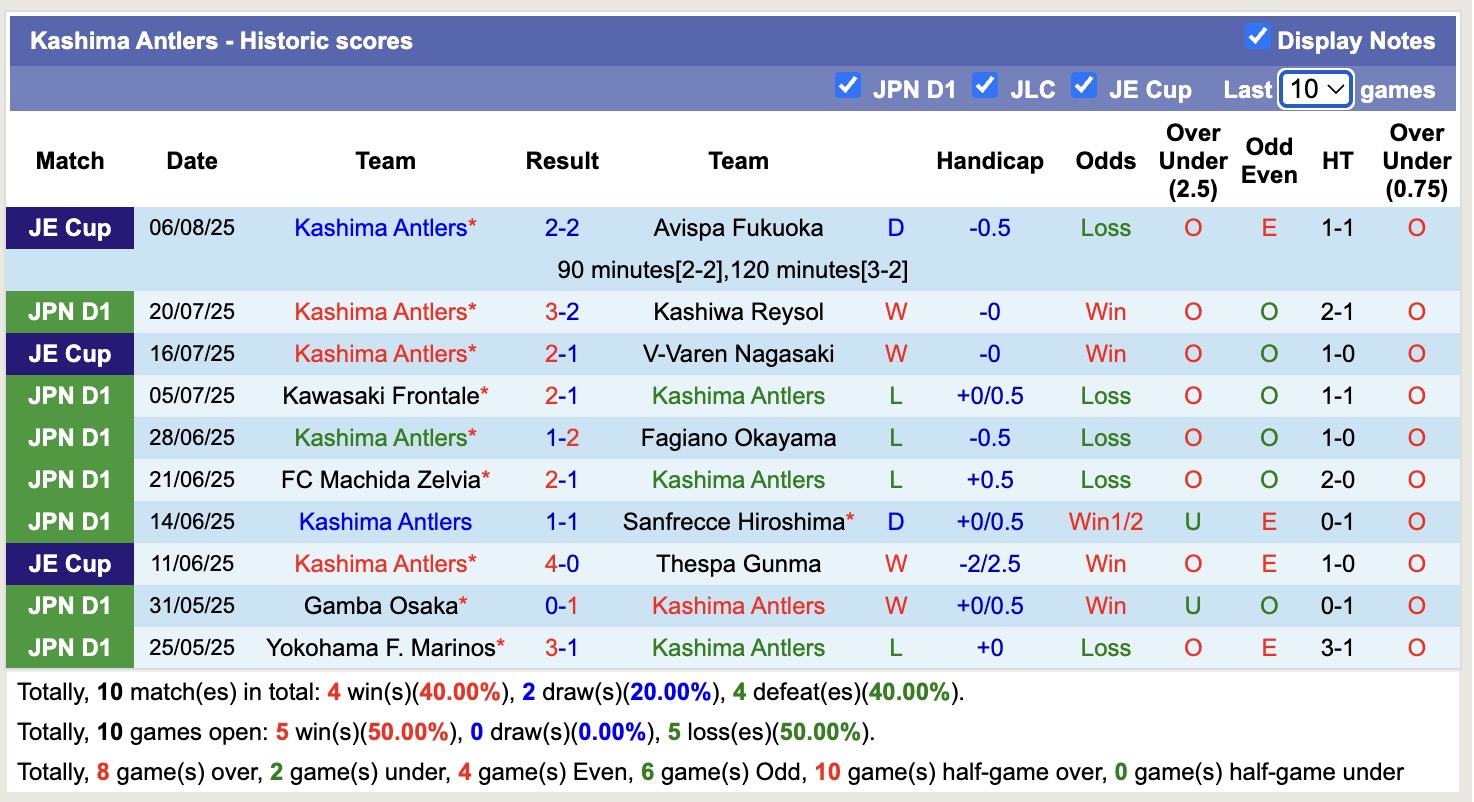Open the Gamba Osaka team link
1474x802 pixels.
click(380, 606)
